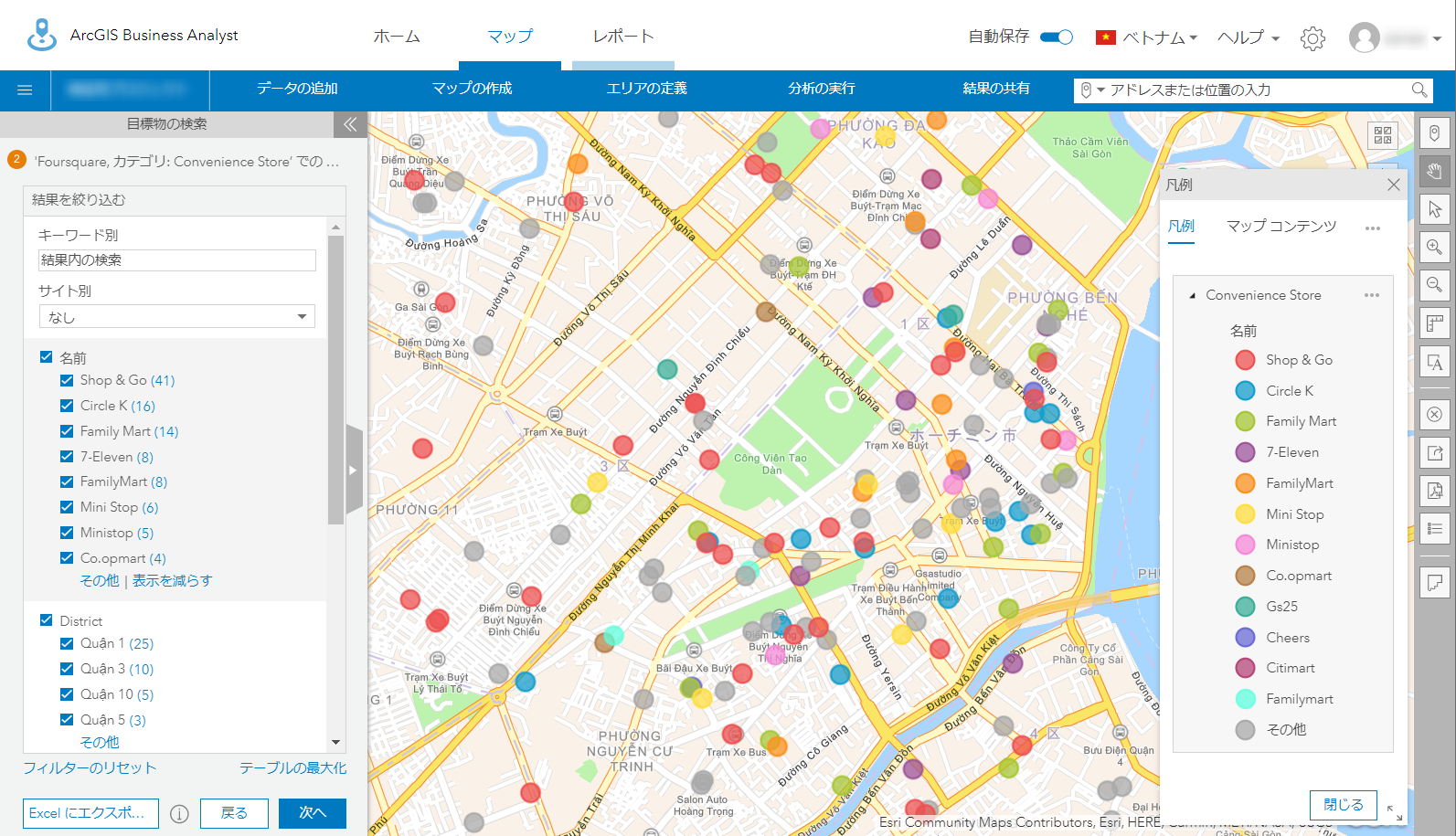1456x836 pixels.
Task: Open the マップの作成 menu
Action: [x=472, y=89]
